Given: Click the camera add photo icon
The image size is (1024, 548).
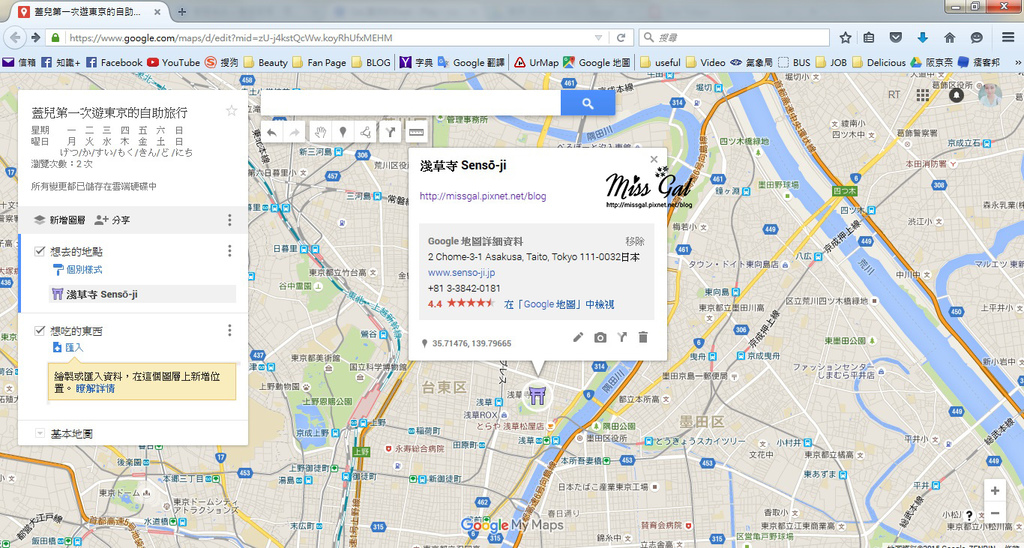Looking at the screenshot, I should click(x=600, y=337).
